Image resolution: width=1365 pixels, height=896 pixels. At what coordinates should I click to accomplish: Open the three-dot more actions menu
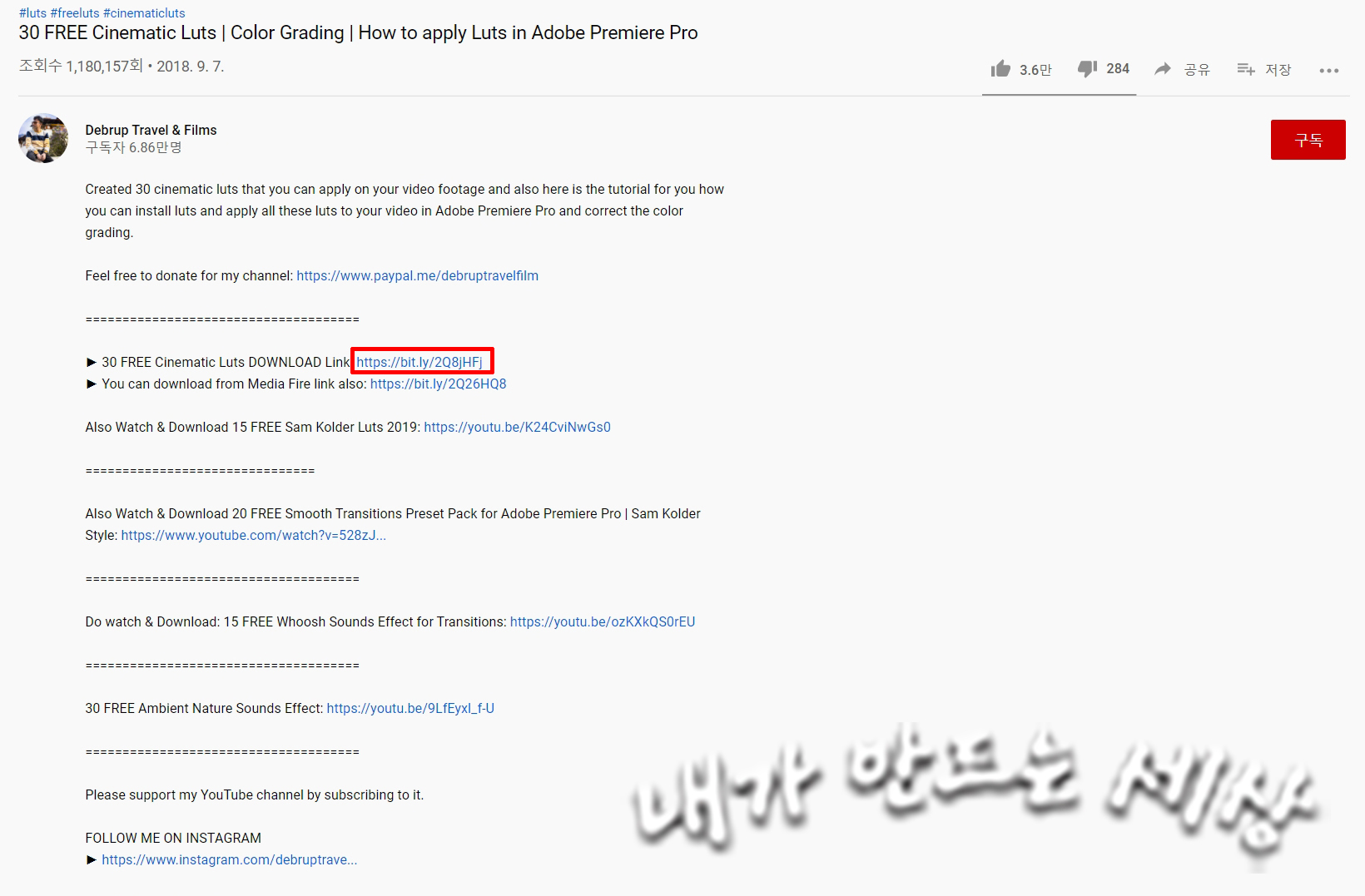pos(1329,71)
